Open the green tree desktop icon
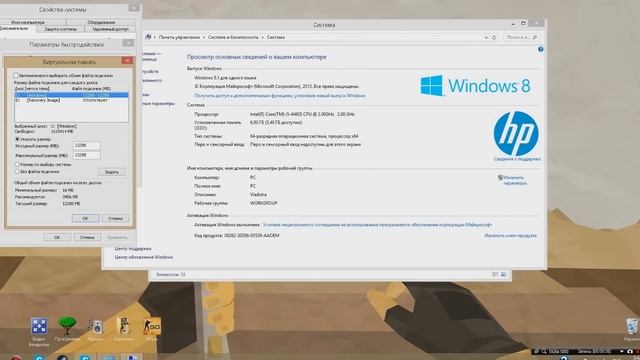This screenshot has width=640, height=360. coord(67,326)
